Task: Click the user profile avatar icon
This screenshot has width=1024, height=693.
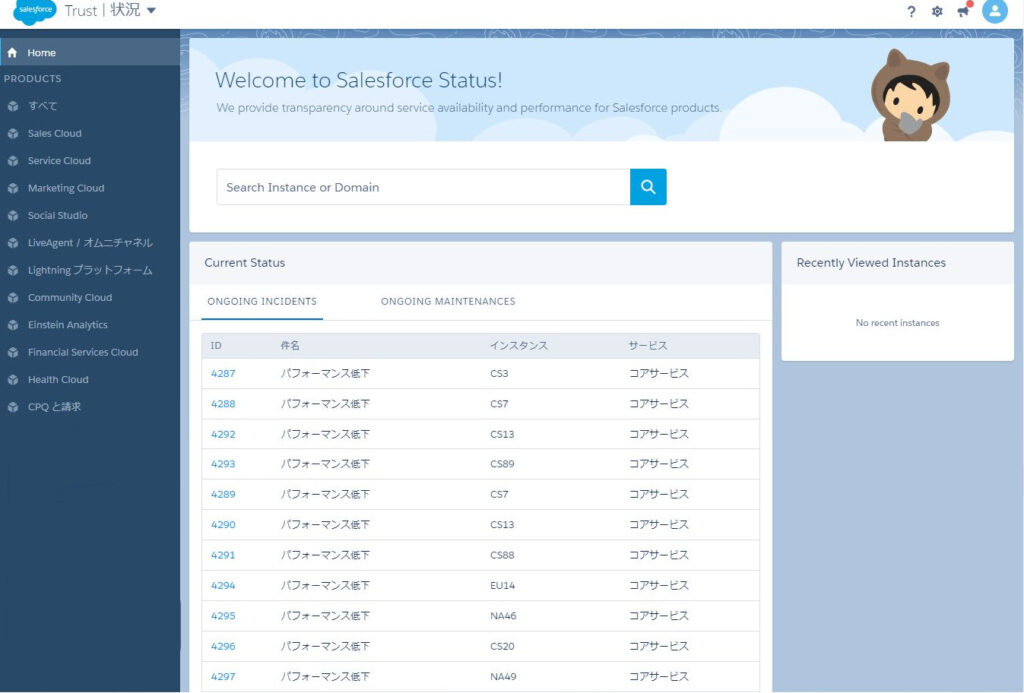Action: click(x=994, y=11)
